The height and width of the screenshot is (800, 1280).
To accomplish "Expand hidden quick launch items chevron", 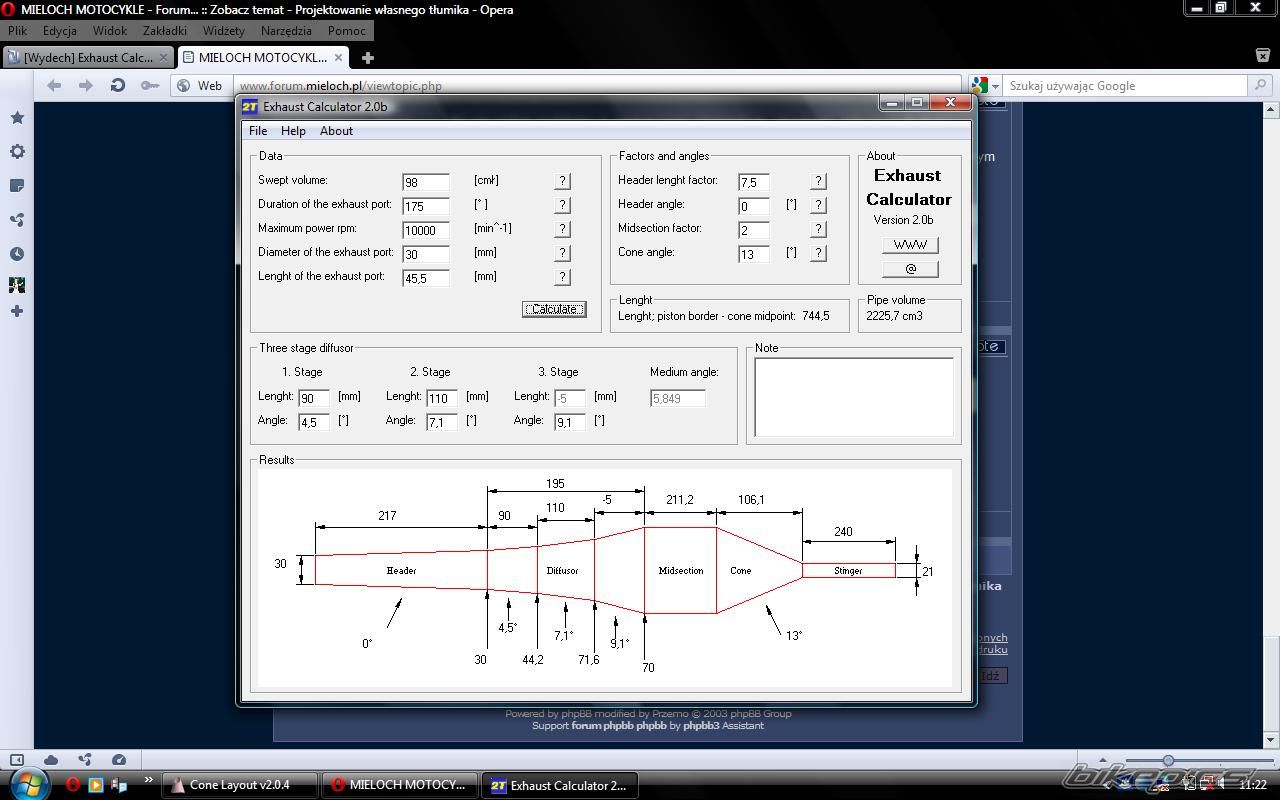I will [149, 780].
